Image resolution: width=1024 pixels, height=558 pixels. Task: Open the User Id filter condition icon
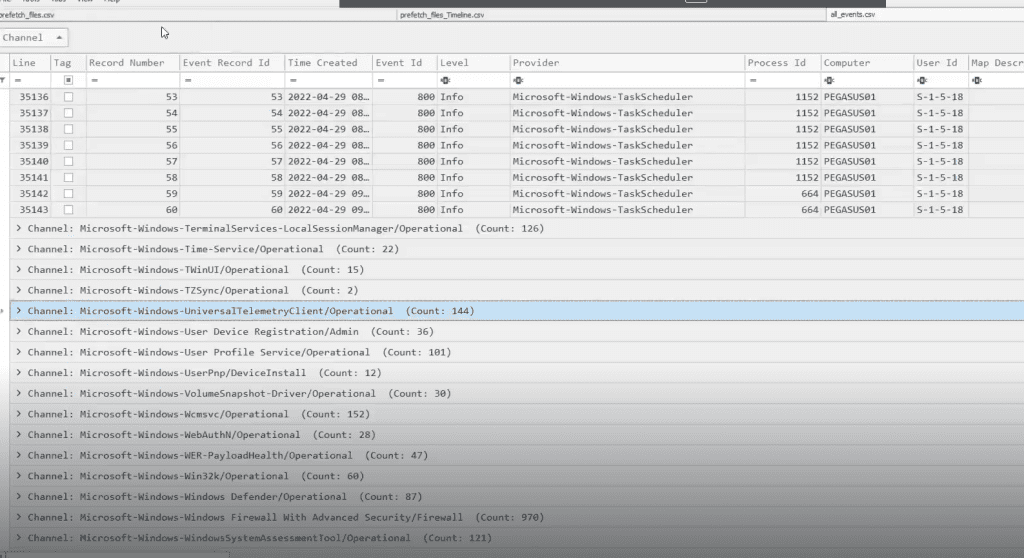coord(921,80)
